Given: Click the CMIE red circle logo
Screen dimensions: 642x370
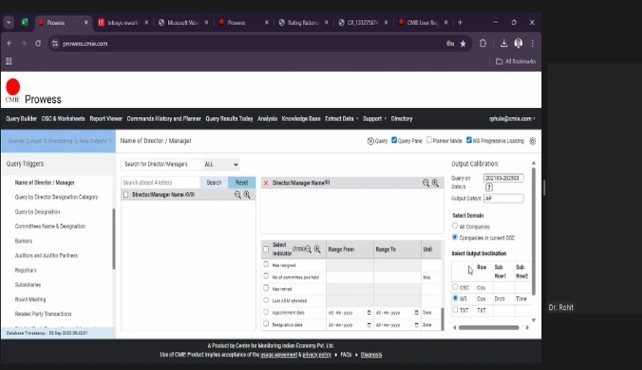Looking at the screenshot, I should click(x=13, y=87).
